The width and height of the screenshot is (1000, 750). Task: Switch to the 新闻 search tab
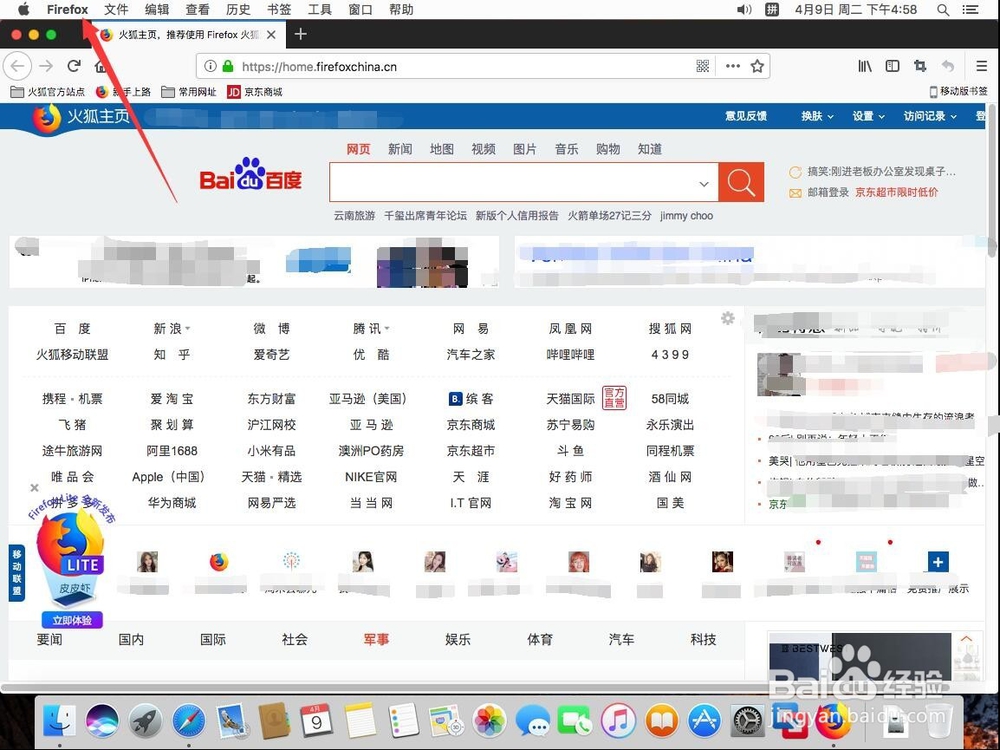coord(400,149)
